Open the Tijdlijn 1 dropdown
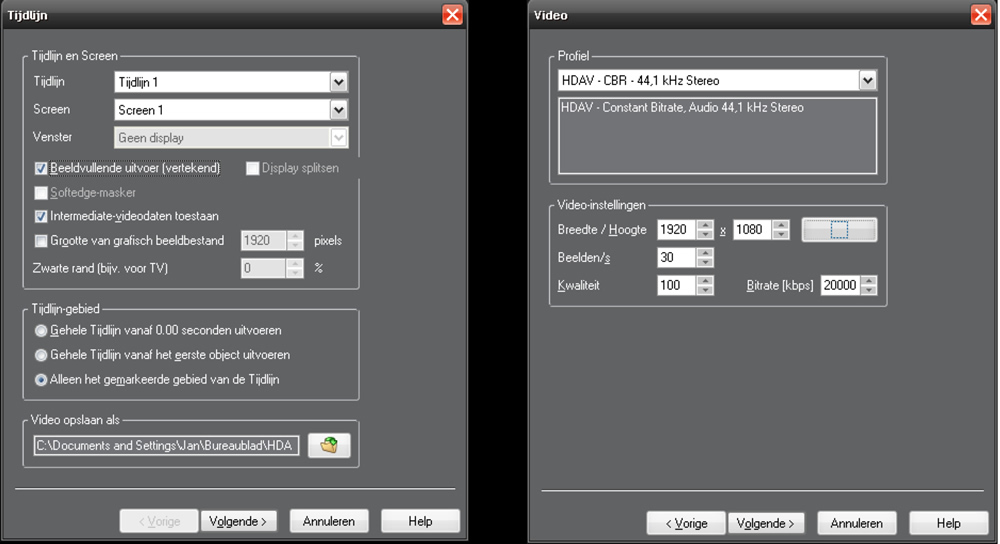Viewport: 1000px width, 544px height. point(339,82)
